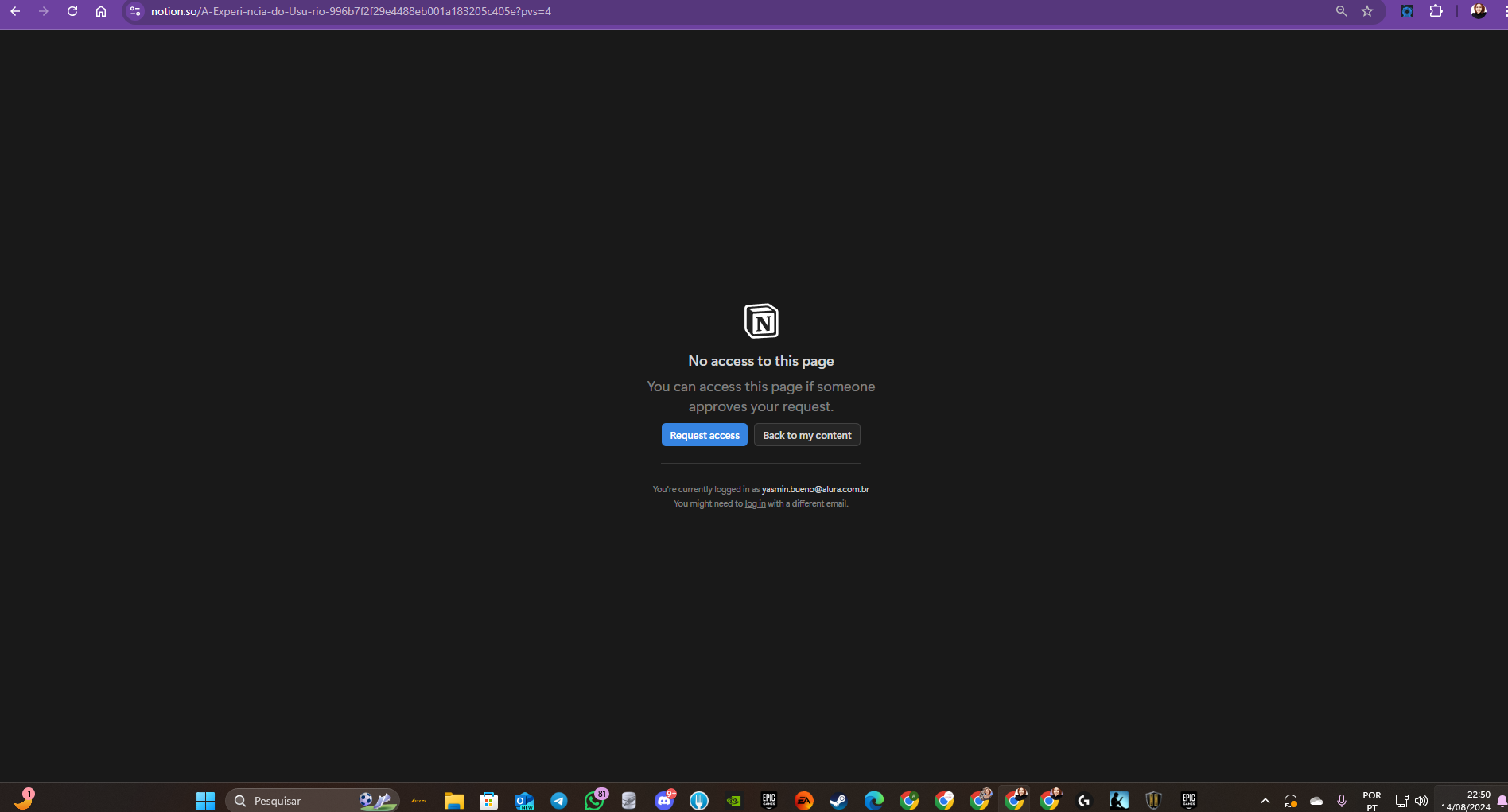This screenshot has height=812, width=1508.
Task: Switch the POR PT keyboard language indicator
Action: pyautogui.click(x=1372, y=801)
